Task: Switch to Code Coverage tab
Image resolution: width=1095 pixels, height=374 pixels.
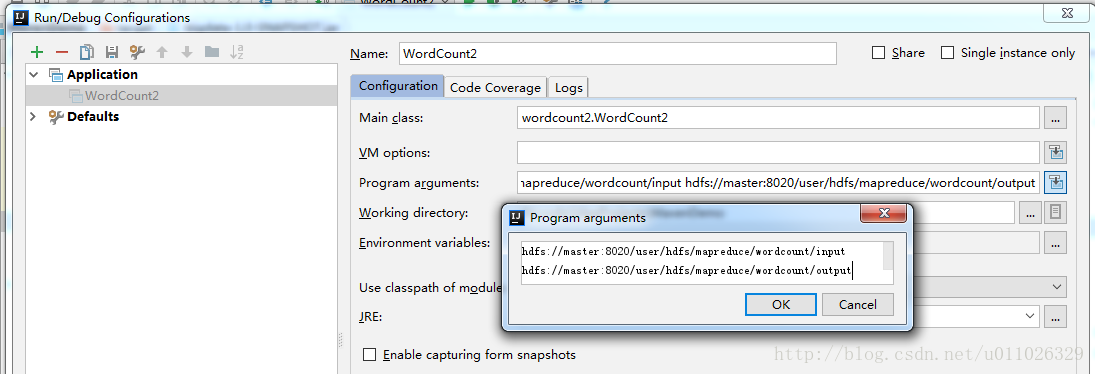Action: point(495,87)
